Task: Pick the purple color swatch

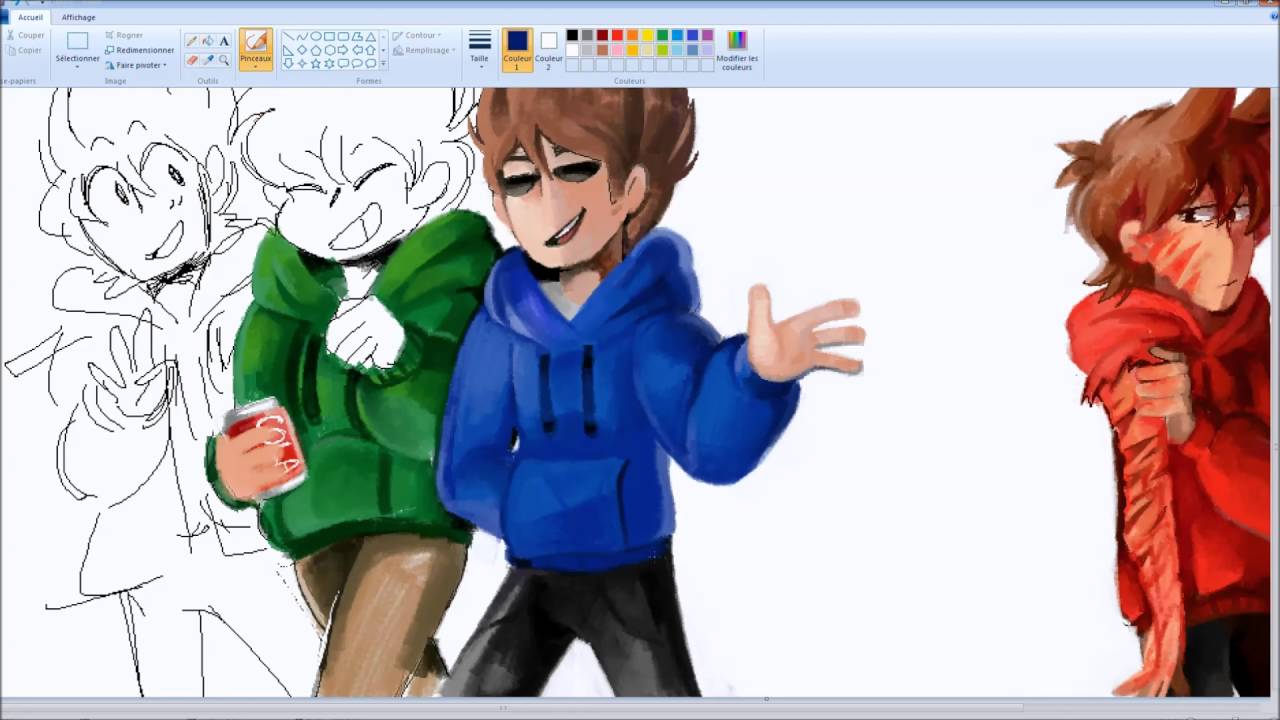Action: pos(707,35)
